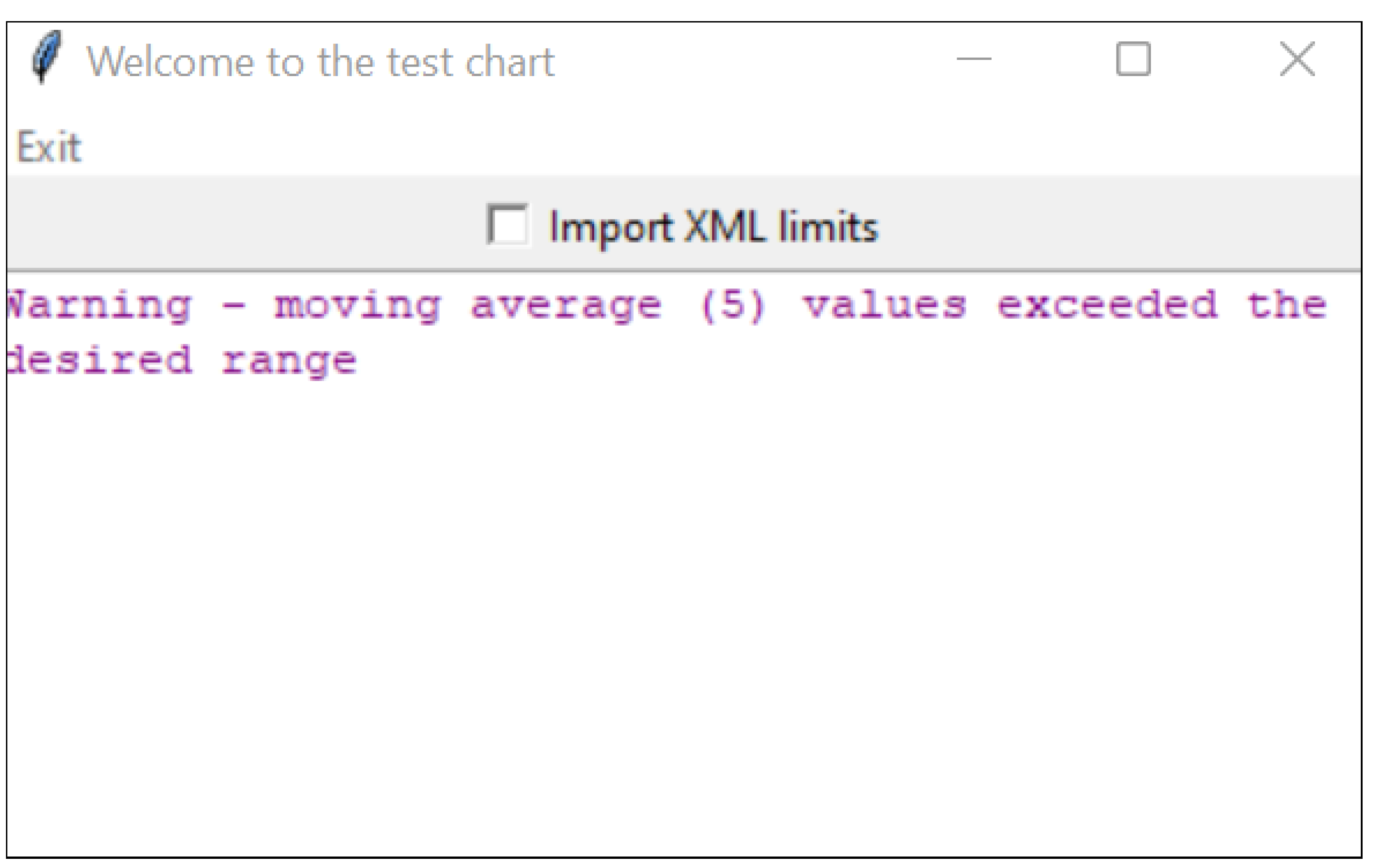Click the "Import XML limits" label text
Screen dimensions: 1375x868
(713, 227)
